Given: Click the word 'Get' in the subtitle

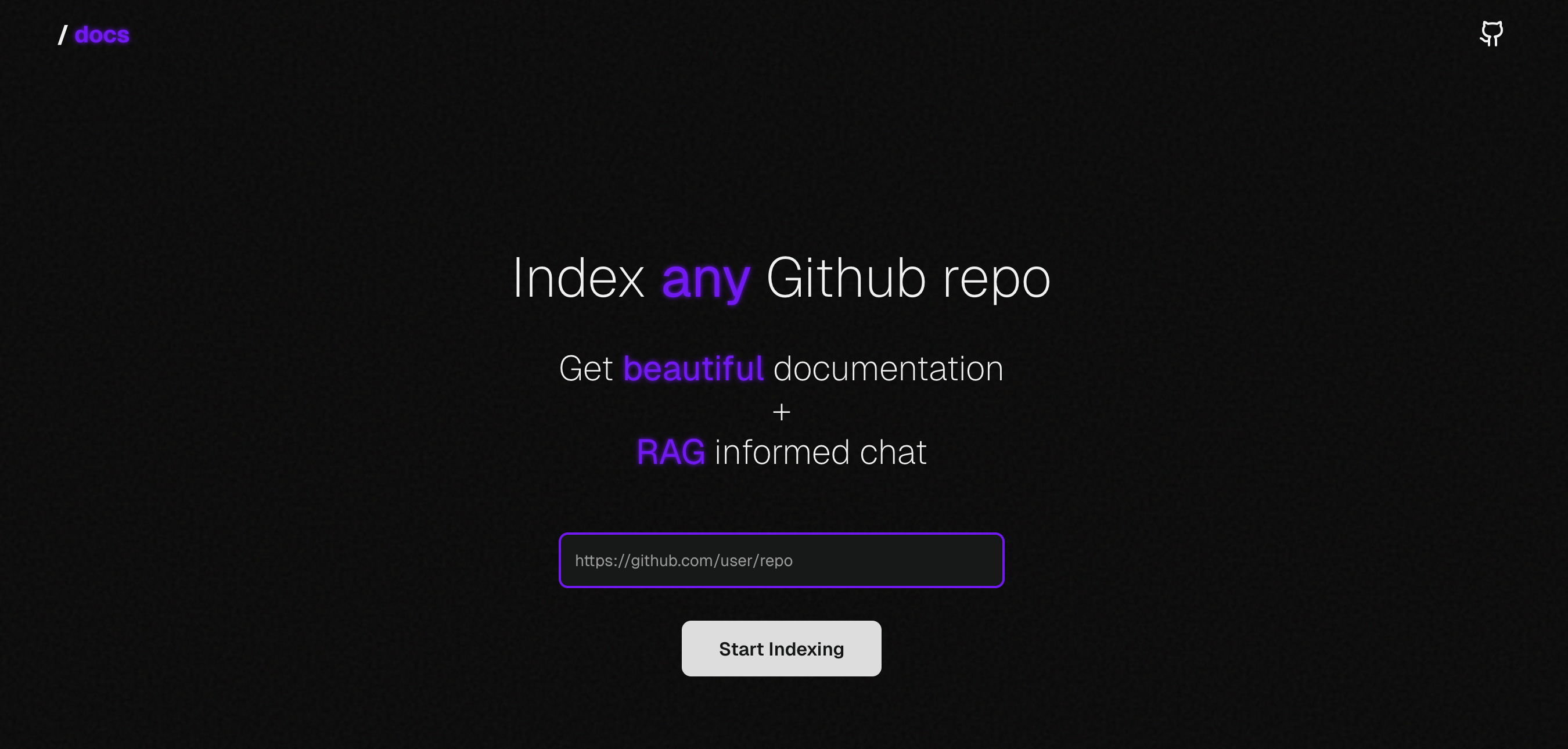Looking at the screenshot, I should 585,369.
